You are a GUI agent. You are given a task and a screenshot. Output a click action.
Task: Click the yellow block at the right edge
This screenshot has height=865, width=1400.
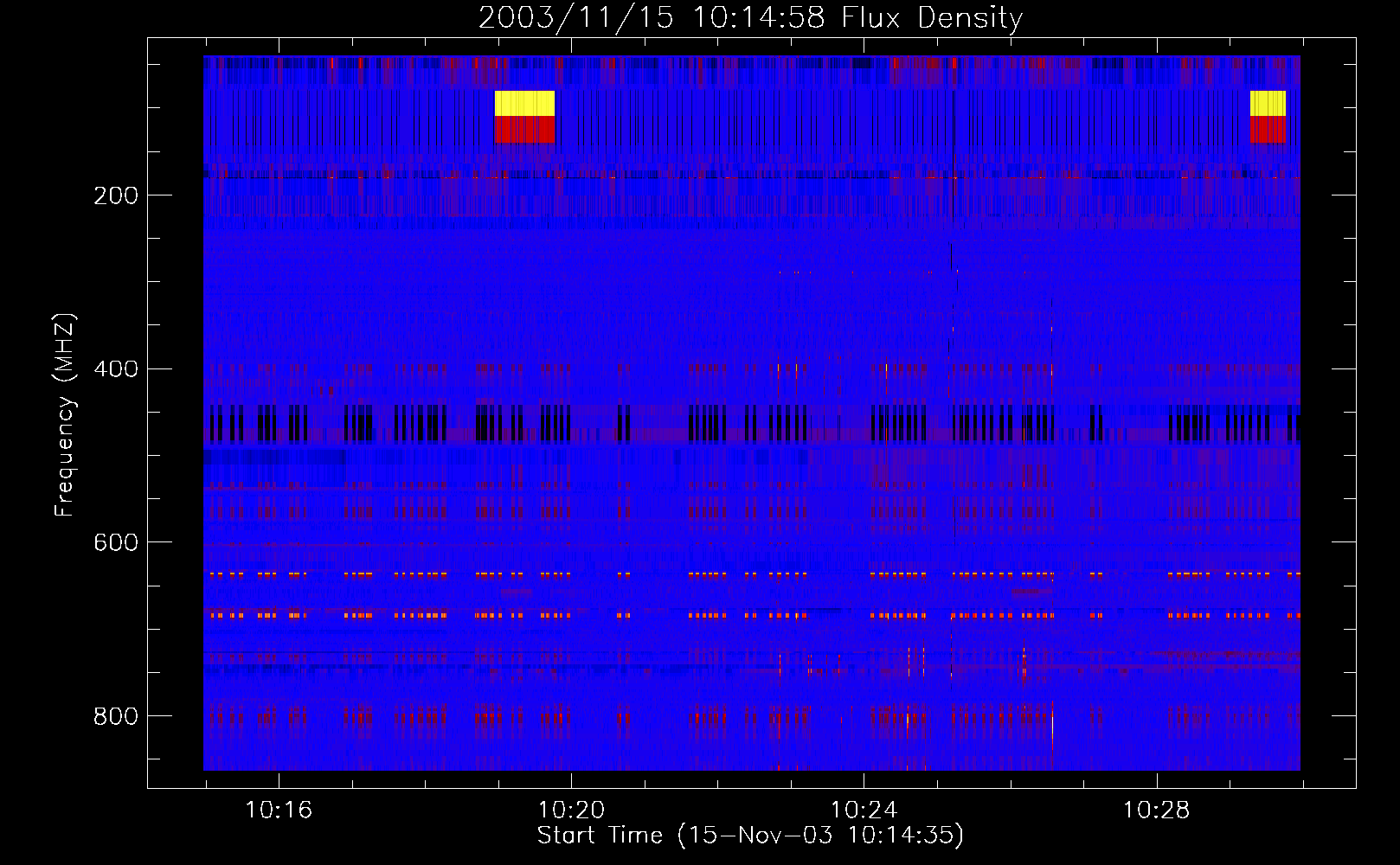[x=1268, y=104]
